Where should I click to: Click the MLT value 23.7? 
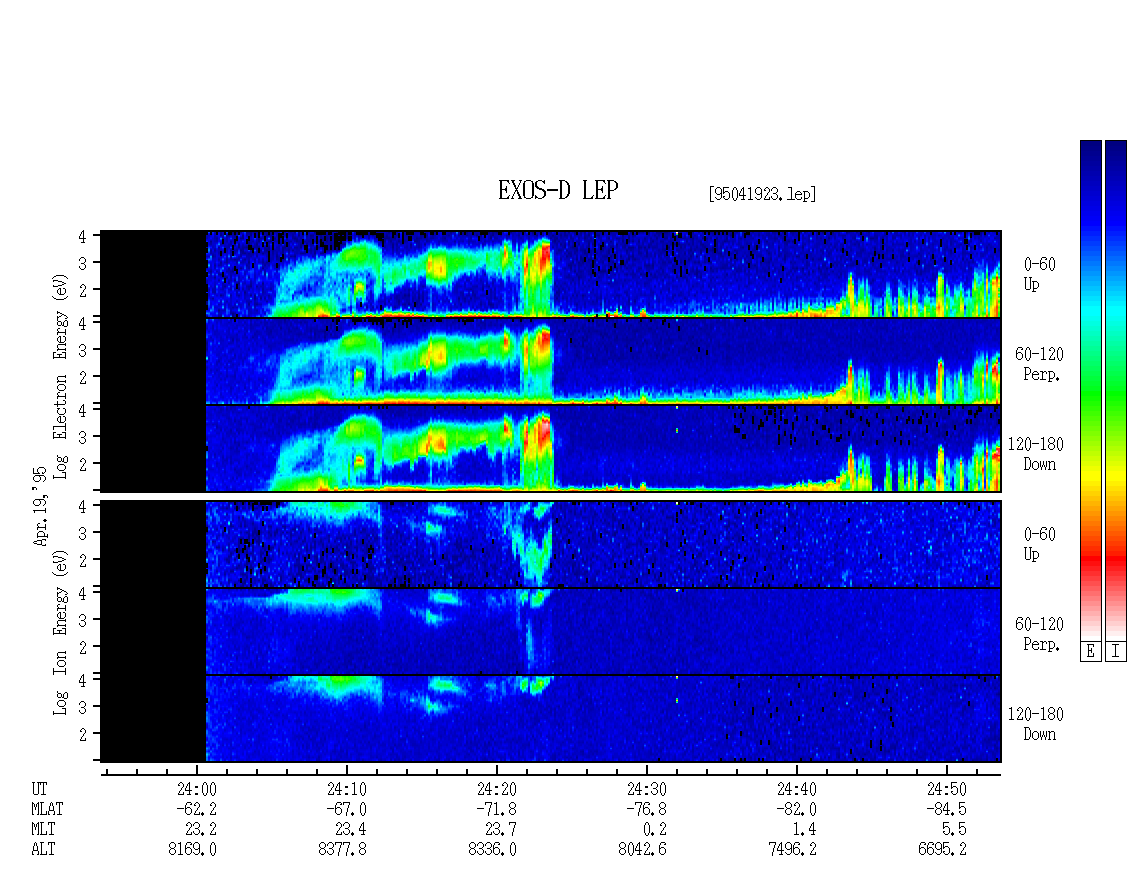point(500,830)
